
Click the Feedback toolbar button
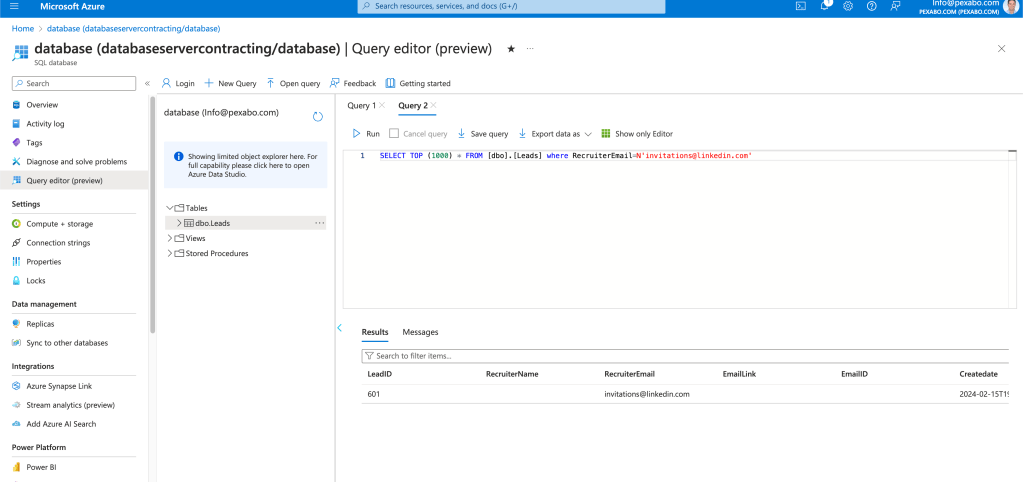353,83
